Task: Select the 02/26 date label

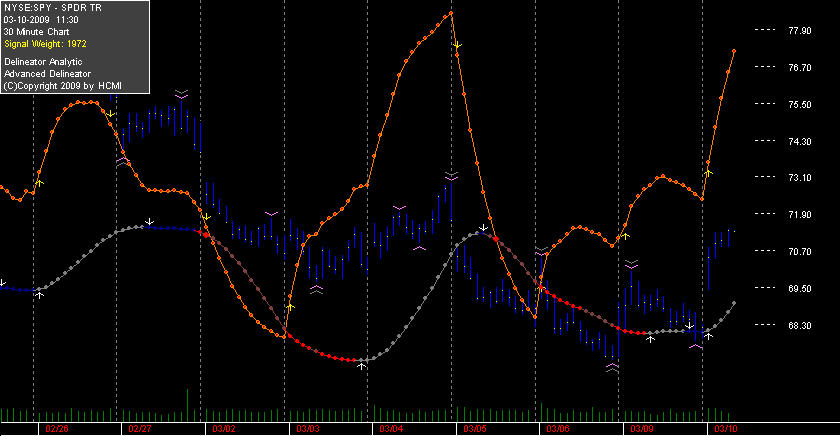Action: click(57, 429)
